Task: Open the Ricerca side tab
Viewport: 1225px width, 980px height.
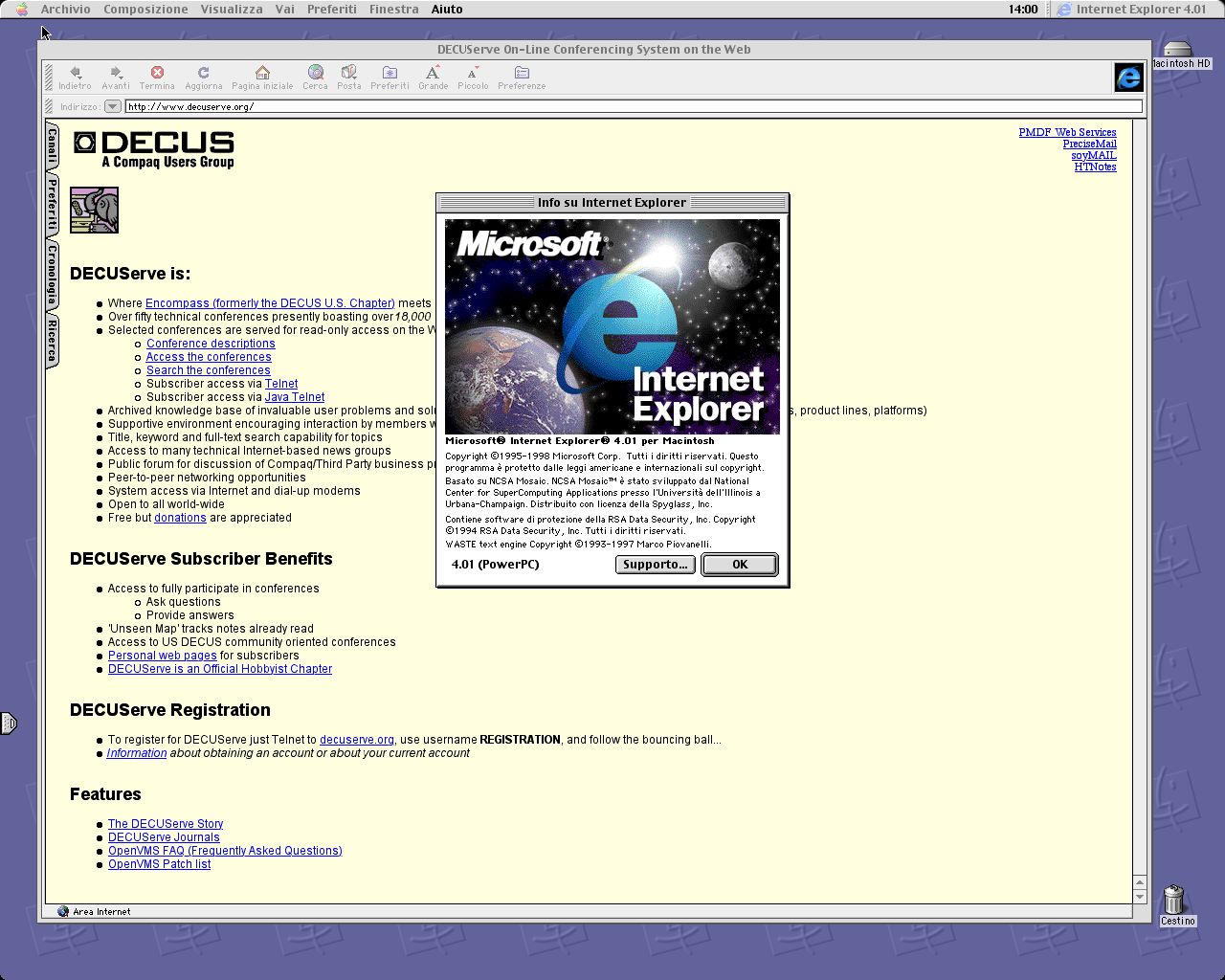Action: [53, 340]
